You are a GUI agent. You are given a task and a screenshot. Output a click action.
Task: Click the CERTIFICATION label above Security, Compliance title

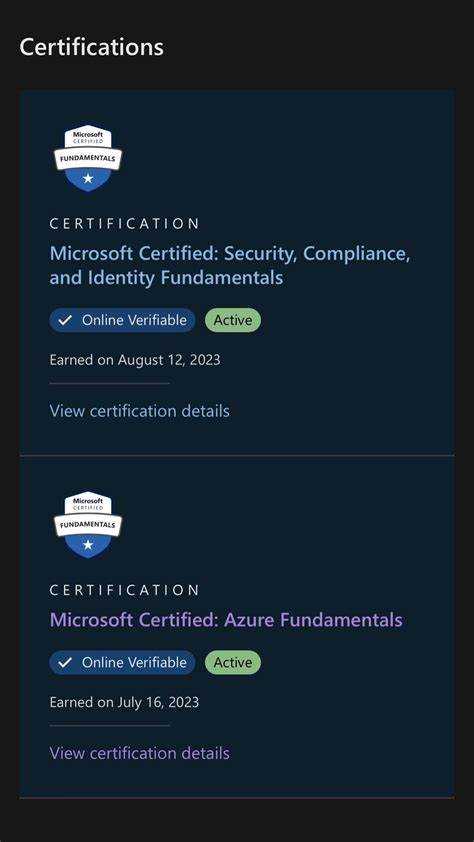(125, 223)
